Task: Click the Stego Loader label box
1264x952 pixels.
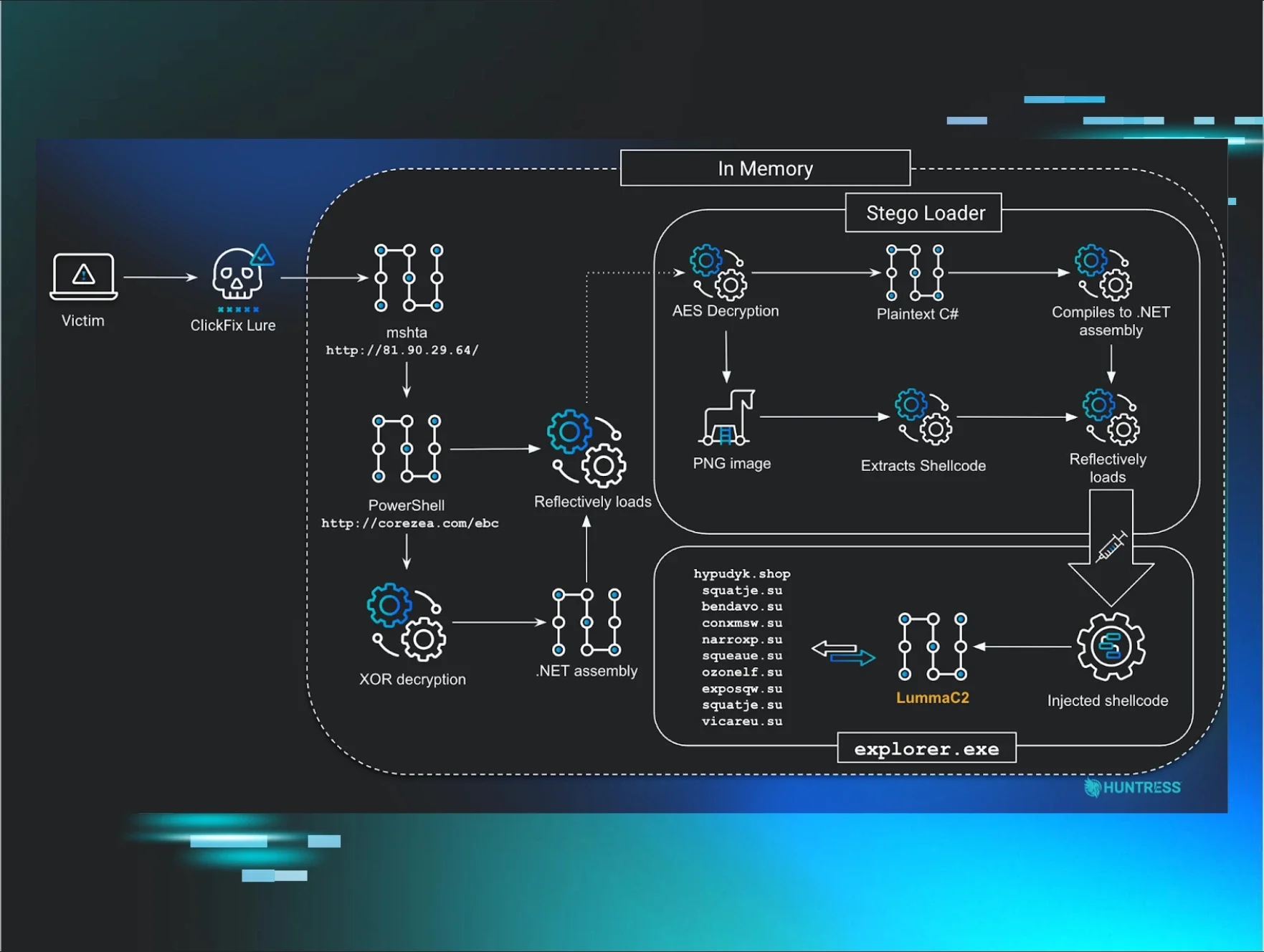Action: [923, 213]
